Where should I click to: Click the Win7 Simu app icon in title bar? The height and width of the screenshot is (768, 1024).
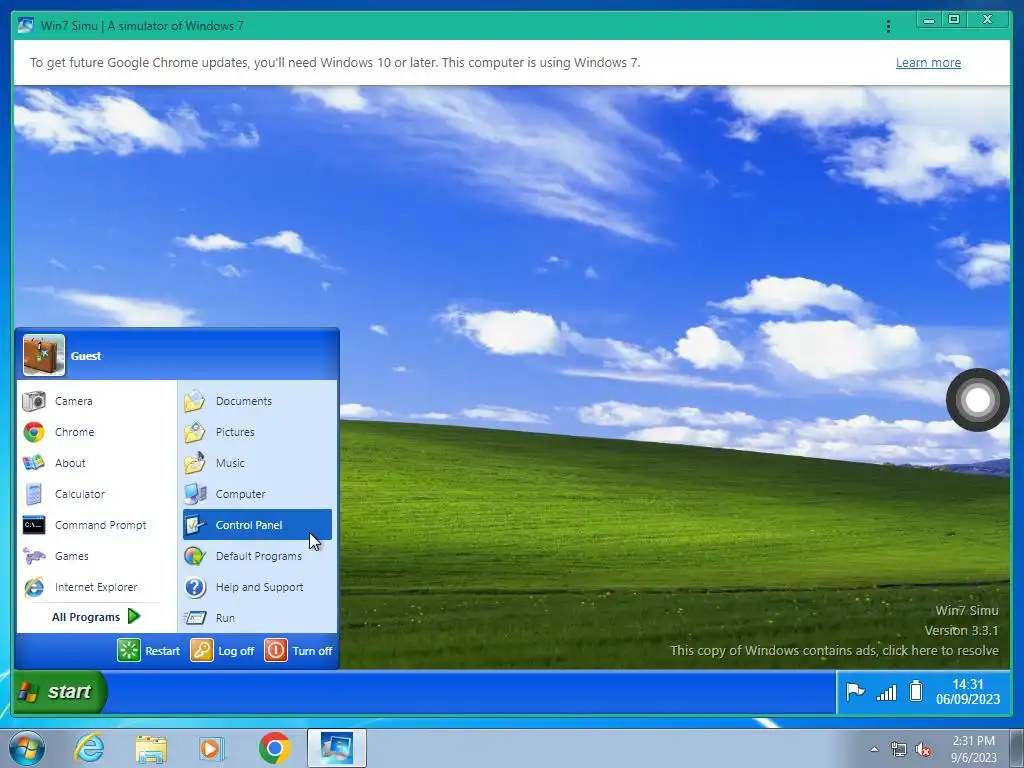point(25,25)
